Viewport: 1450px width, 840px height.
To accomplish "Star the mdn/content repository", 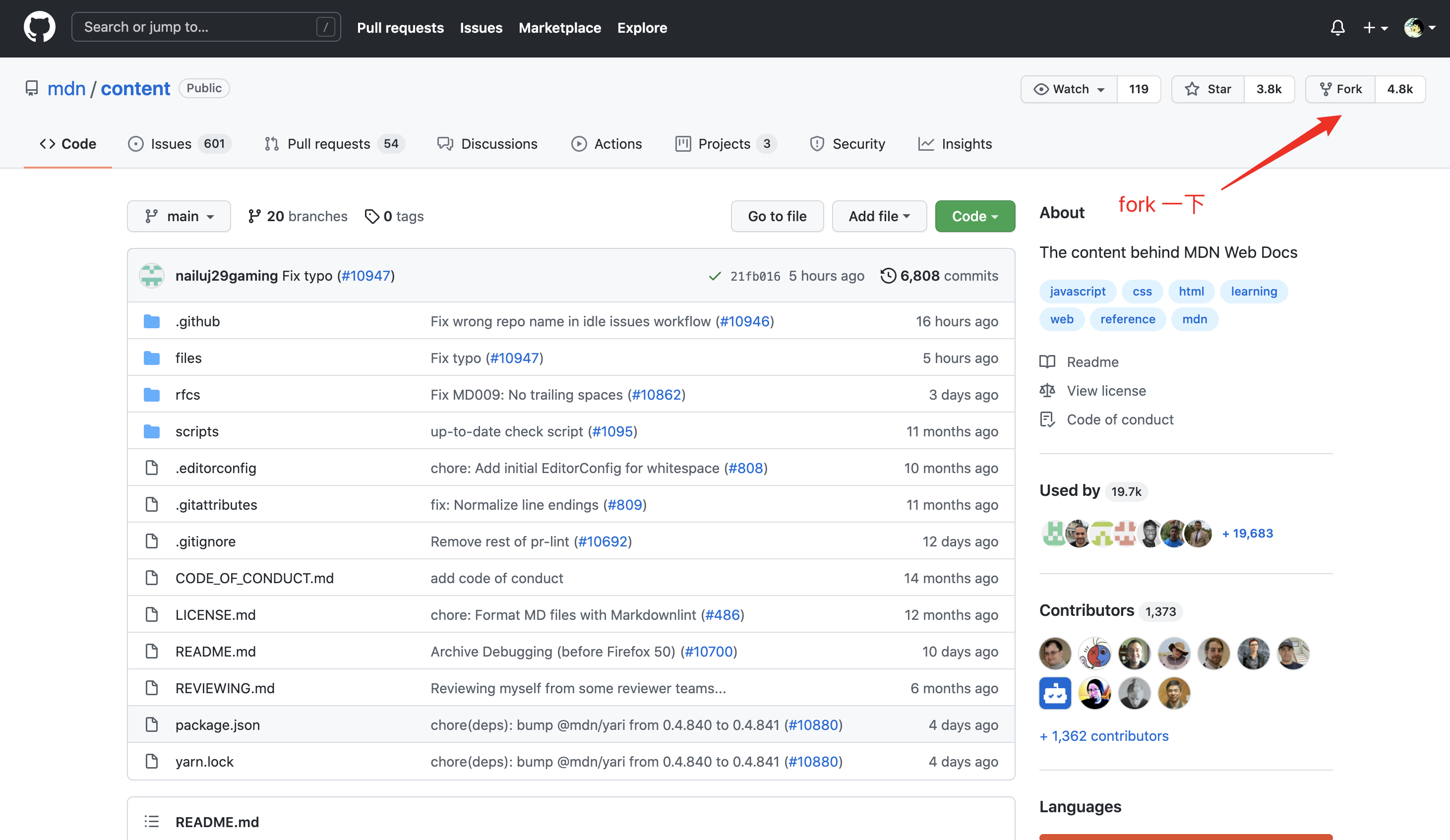I will click(1208, 89).
